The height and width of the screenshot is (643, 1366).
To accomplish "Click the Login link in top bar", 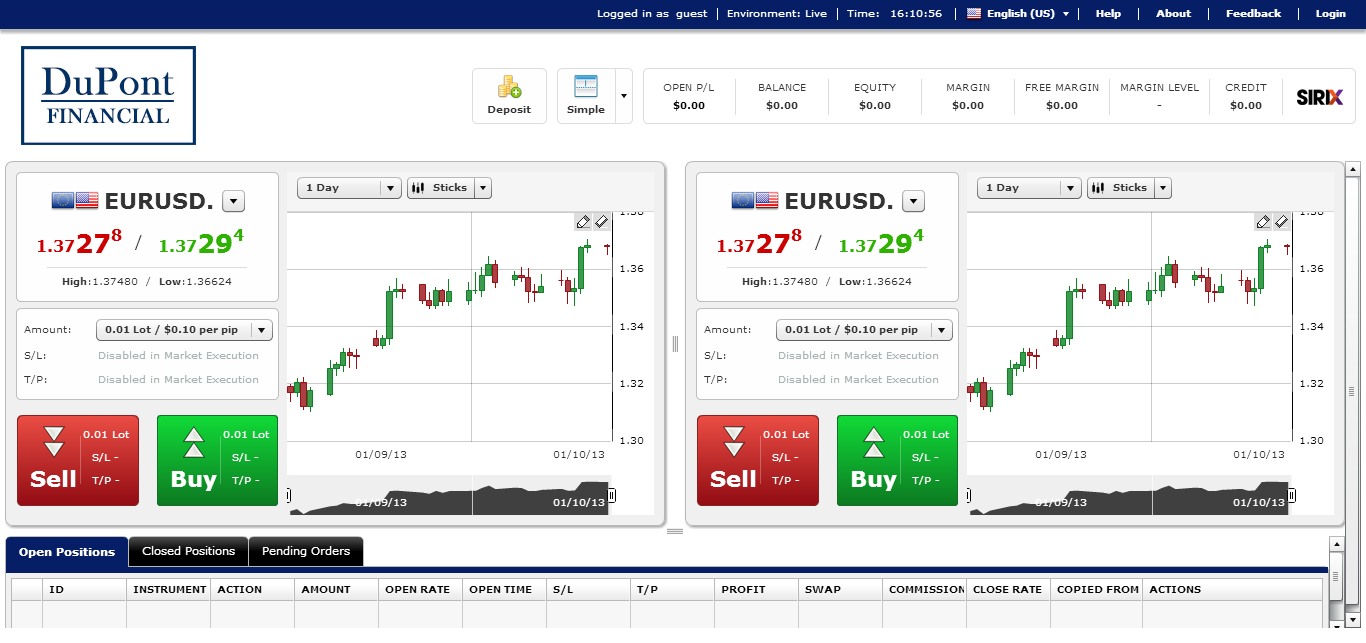I will (1330, 14).
